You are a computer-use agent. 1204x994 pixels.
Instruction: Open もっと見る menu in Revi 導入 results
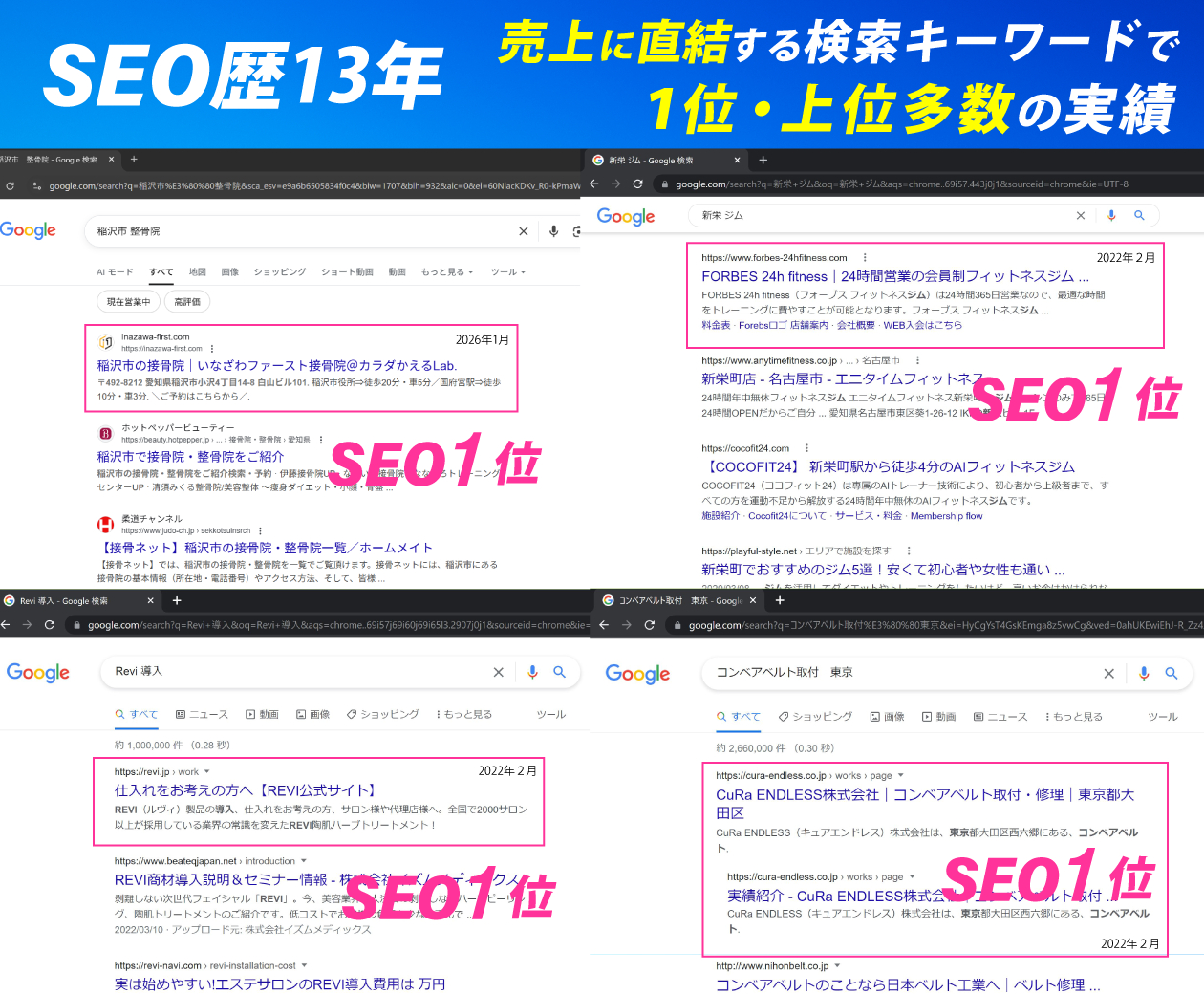(464, 714)
